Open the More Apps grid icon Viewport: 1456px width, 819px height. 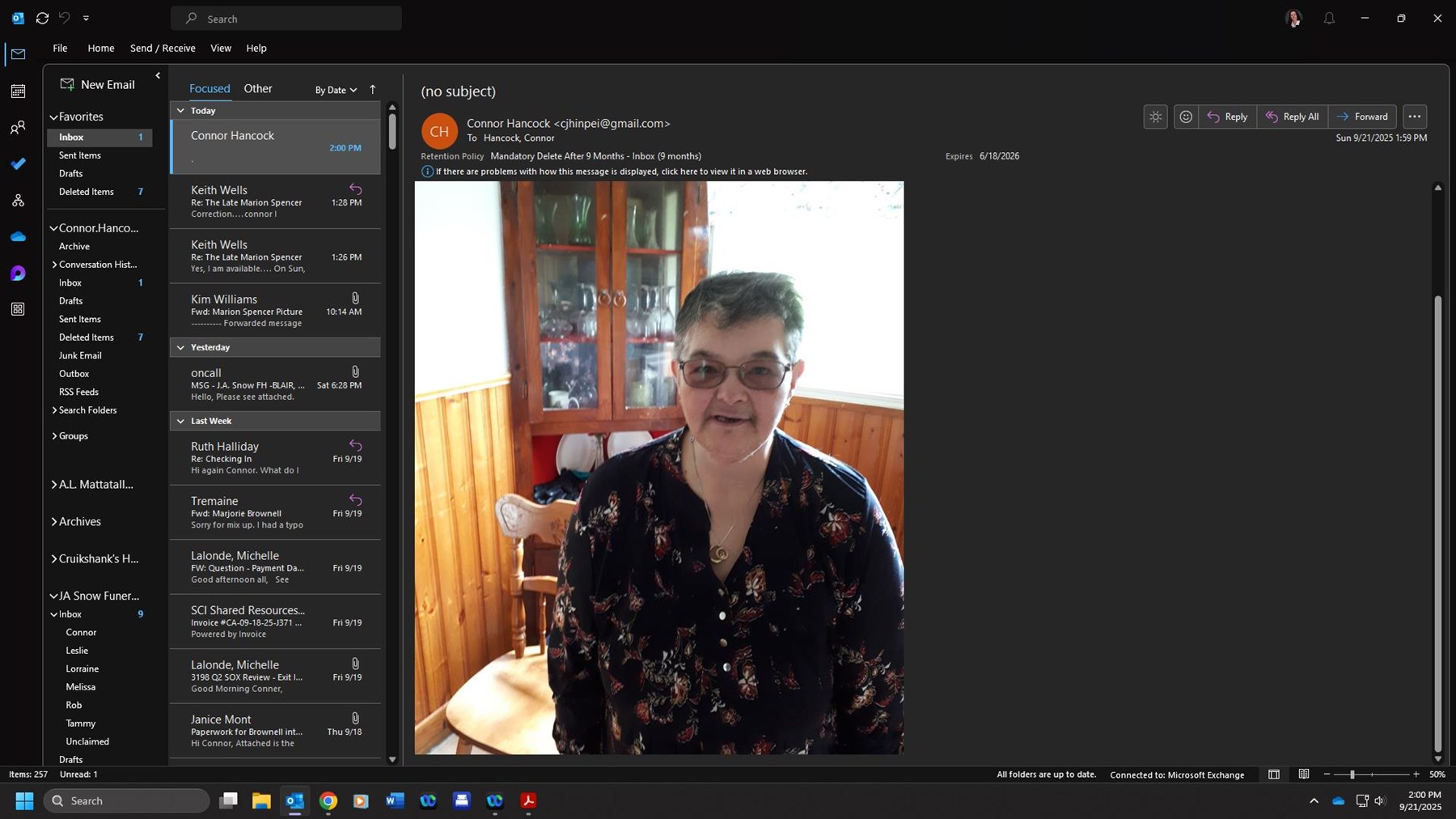[x=18, y=309]
